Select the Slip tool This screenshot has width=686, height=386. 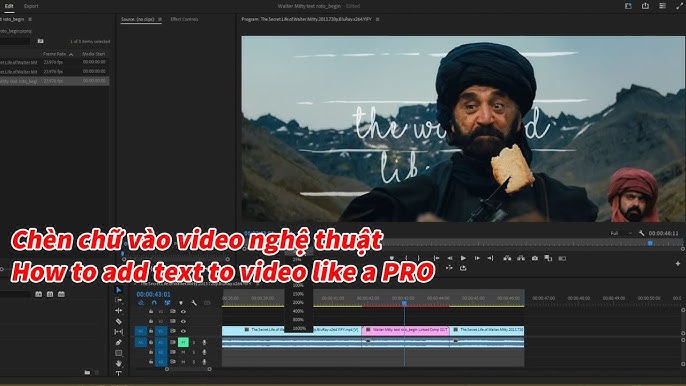point(119,332)
